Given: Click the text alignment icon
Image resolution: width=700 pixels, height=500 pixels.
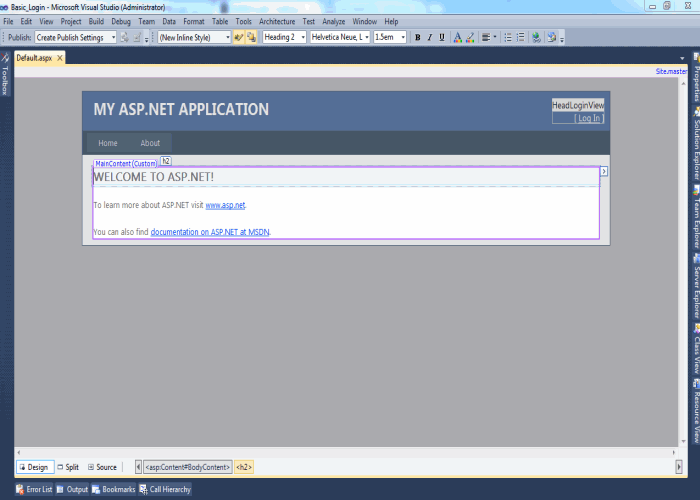Looking at the screenshot, I should click(x=486, y=38).
